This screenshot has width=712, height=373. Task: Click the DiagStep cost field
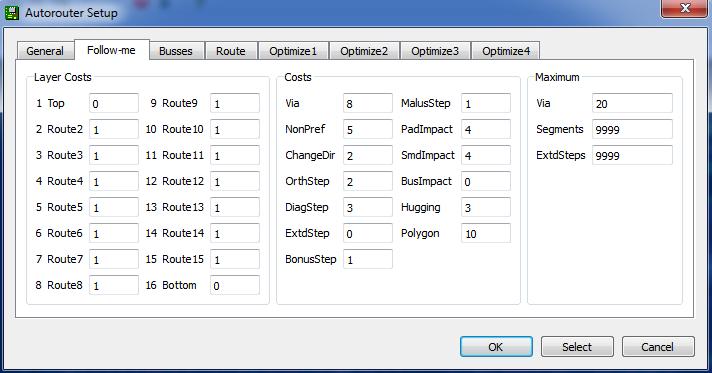(368, 207)
